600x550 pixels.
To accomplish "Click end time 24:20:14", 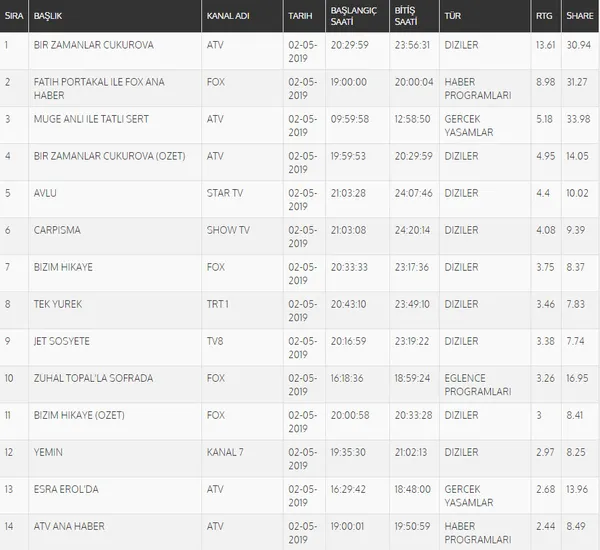I will (412, 230).
